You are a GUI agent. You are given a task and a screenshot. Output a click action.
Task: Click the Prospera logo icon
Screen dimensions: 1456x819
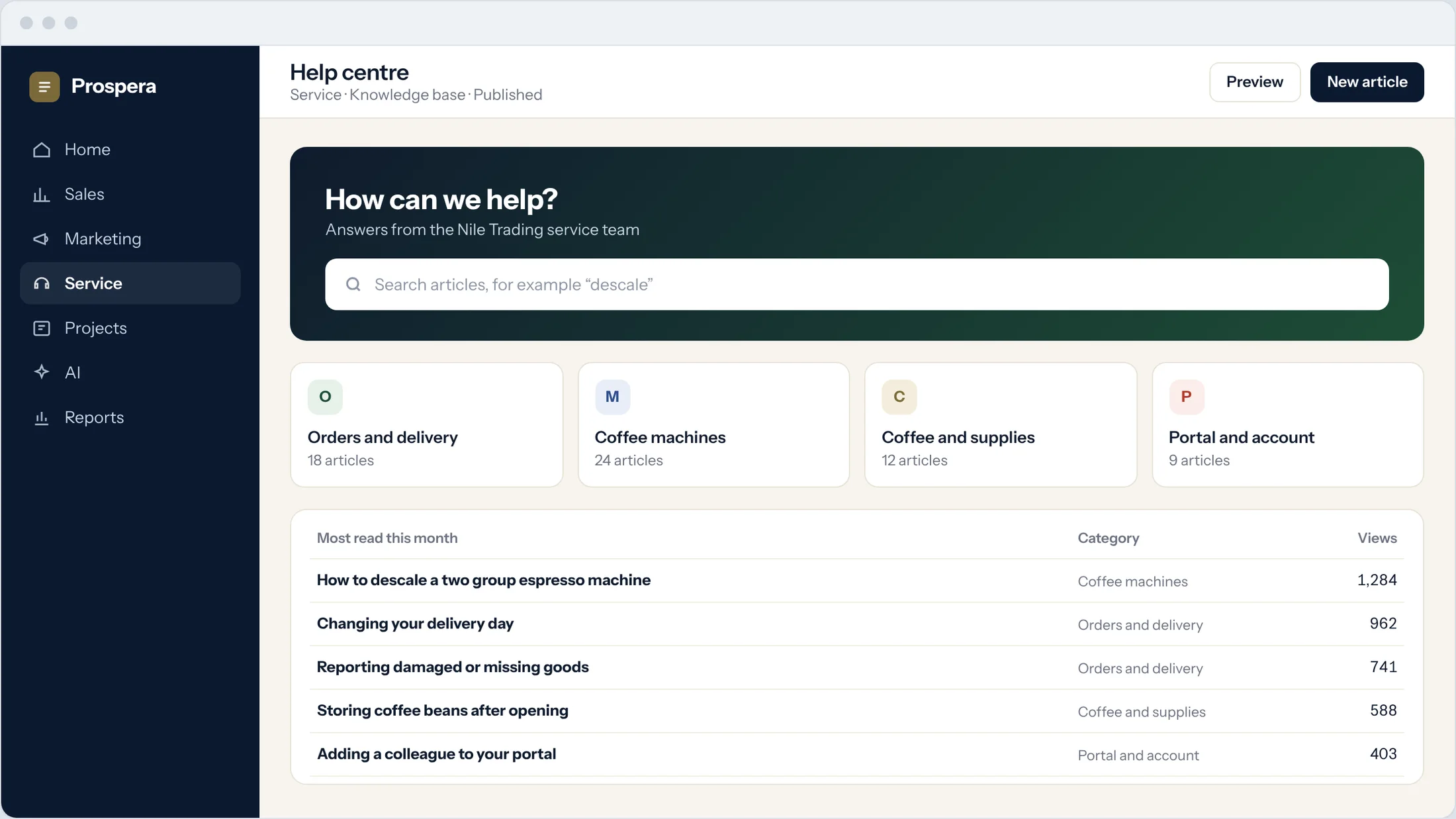pos(44,87)
